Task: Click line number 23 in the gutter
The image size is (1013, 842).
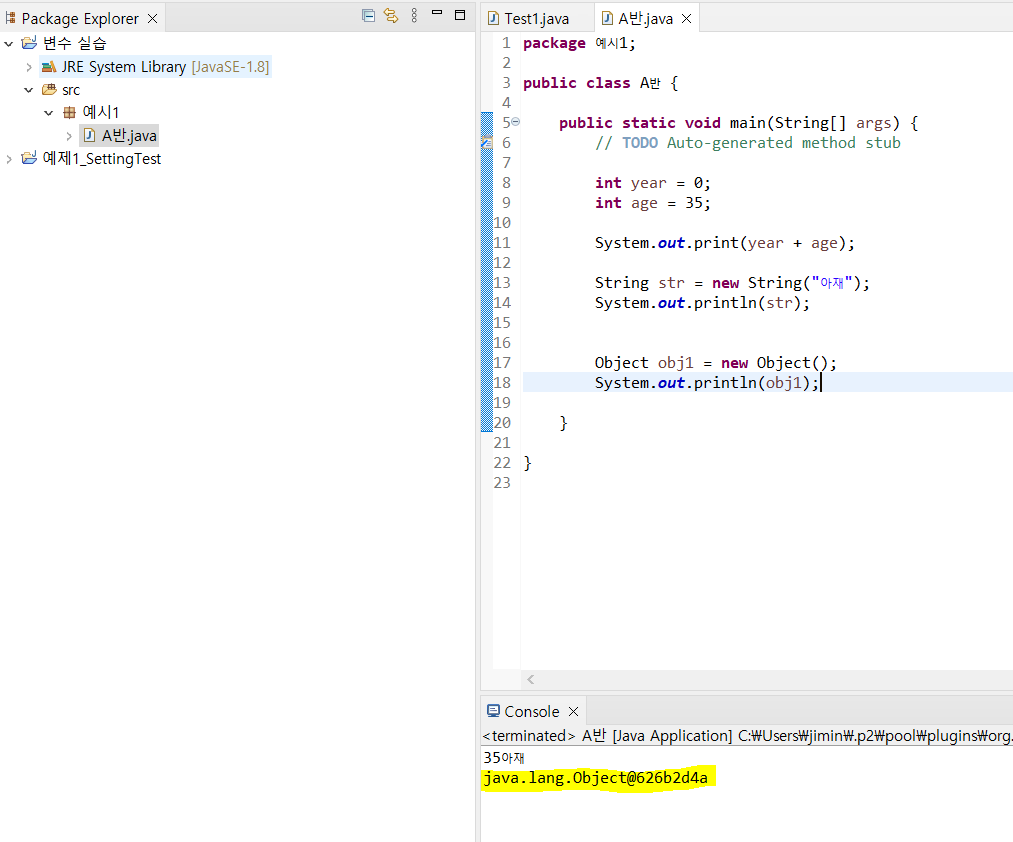Action: [x=502, y=483]
